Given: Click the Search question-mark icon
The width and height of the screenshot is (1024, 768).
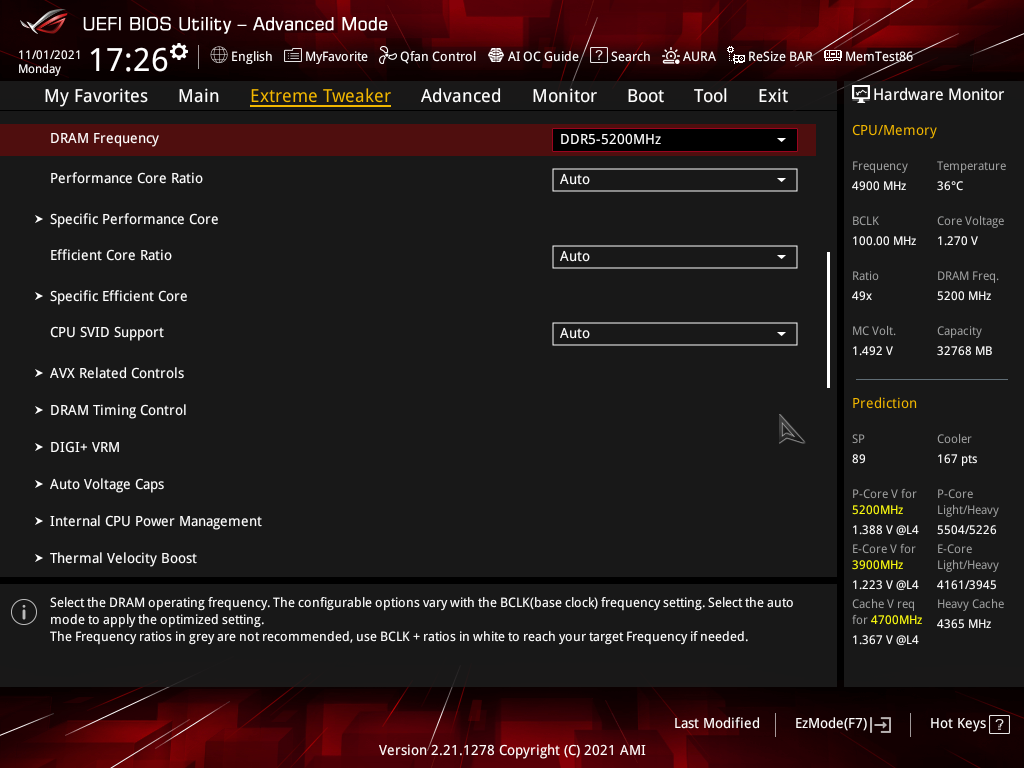Looking at the screenshot, I should pyautogui.click(x=599, y=56).
